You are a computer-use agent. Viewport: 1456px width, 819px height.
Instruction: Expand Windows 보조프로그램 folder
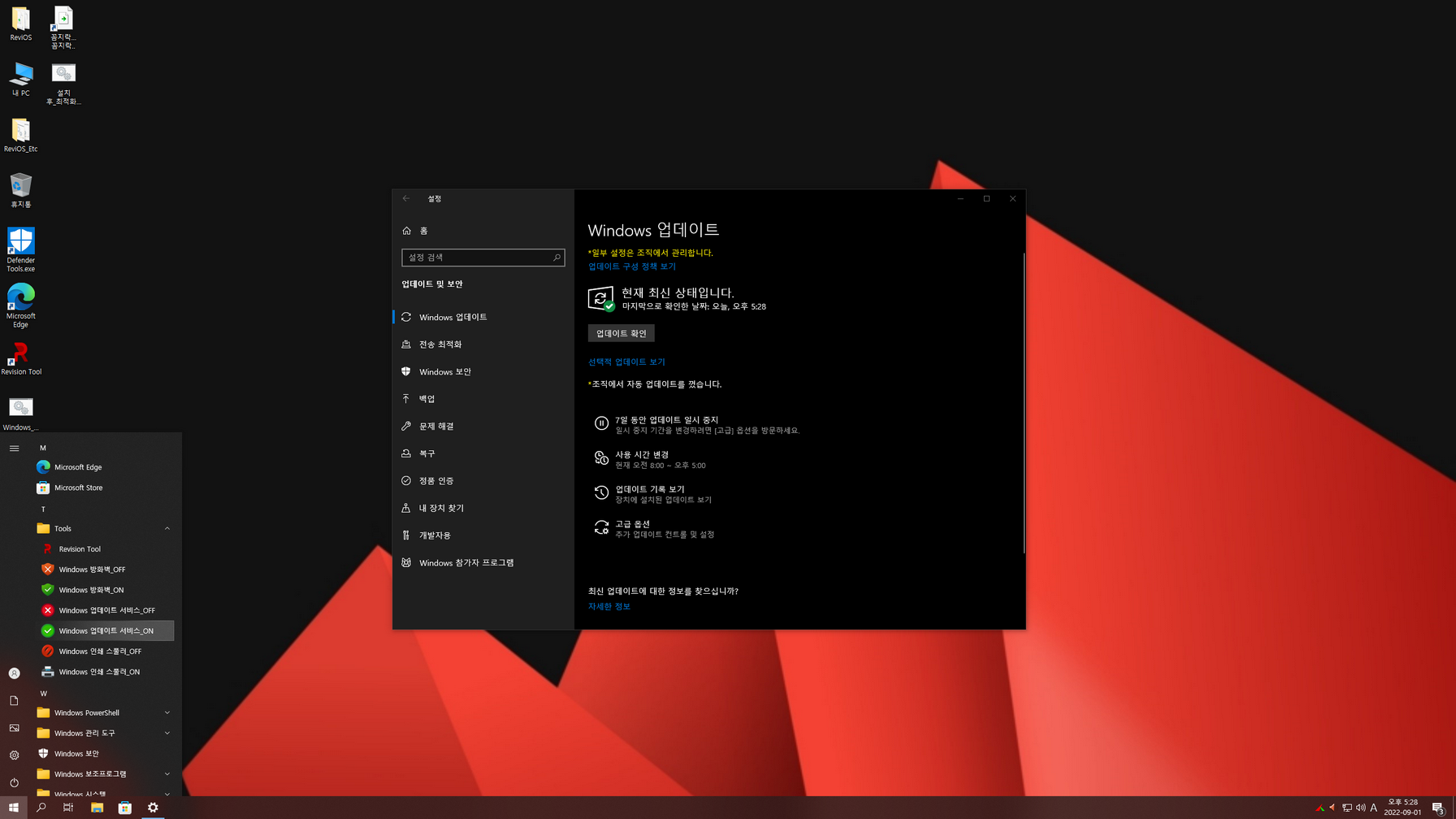coord(104,774)
